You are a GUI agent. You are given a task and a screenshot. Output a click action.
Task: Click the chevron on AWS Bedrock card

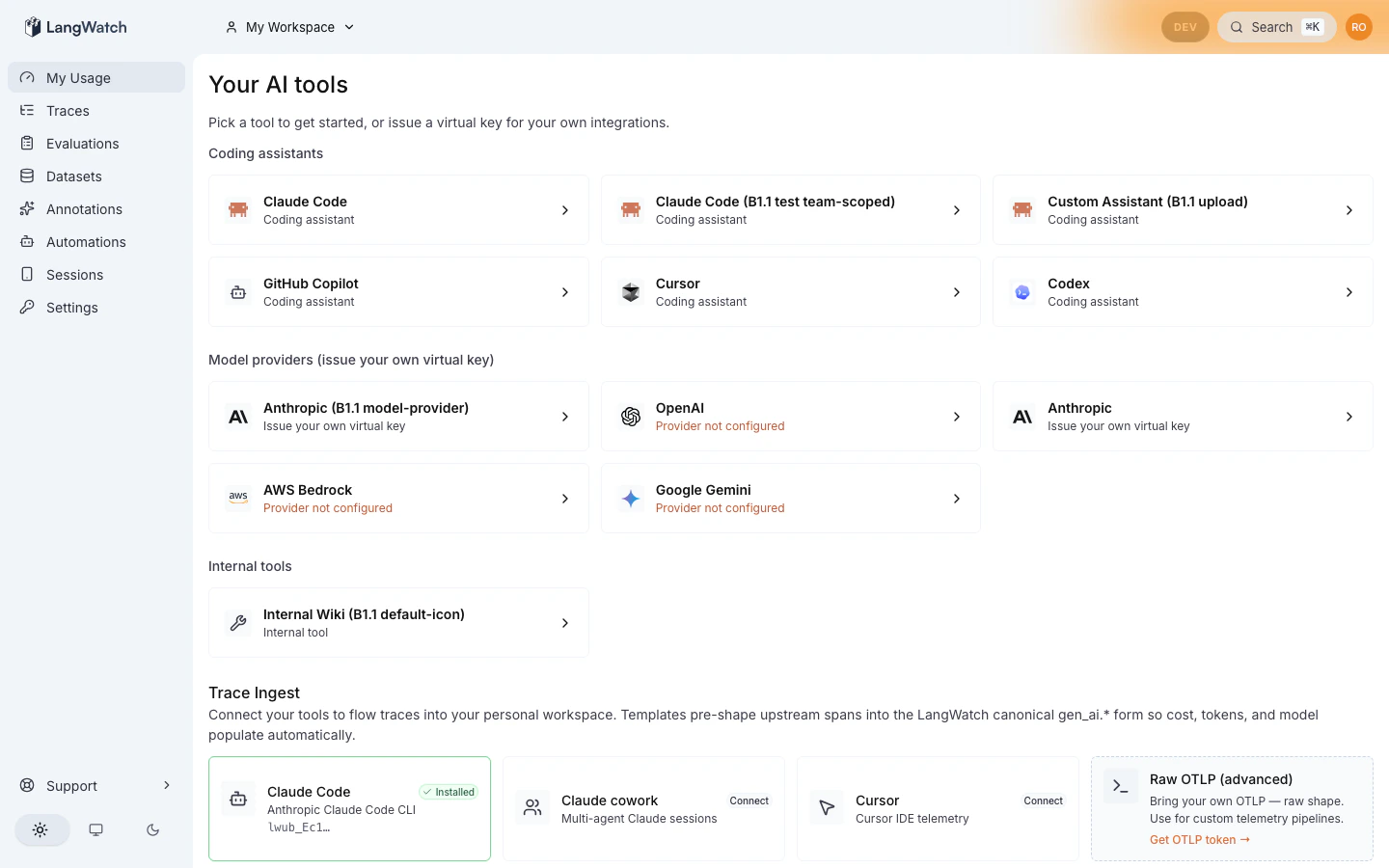pos(565,499)
